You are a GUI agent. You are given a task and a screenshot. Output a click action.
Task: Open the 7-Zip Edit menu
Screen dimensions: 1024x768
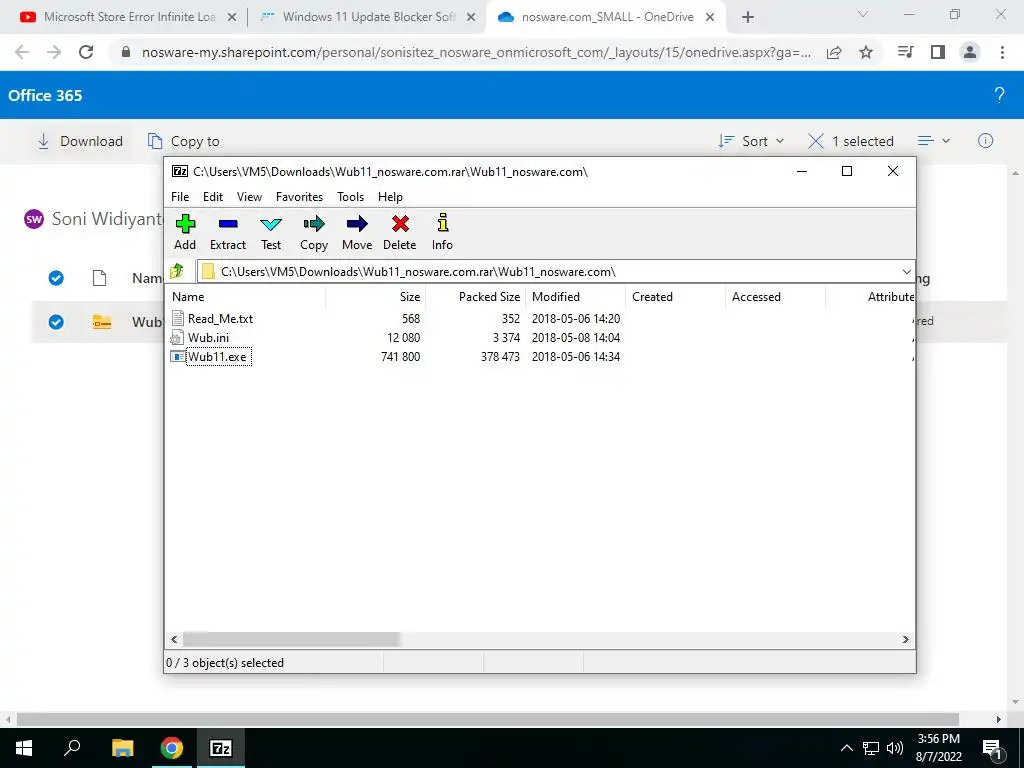pos(213,197)
